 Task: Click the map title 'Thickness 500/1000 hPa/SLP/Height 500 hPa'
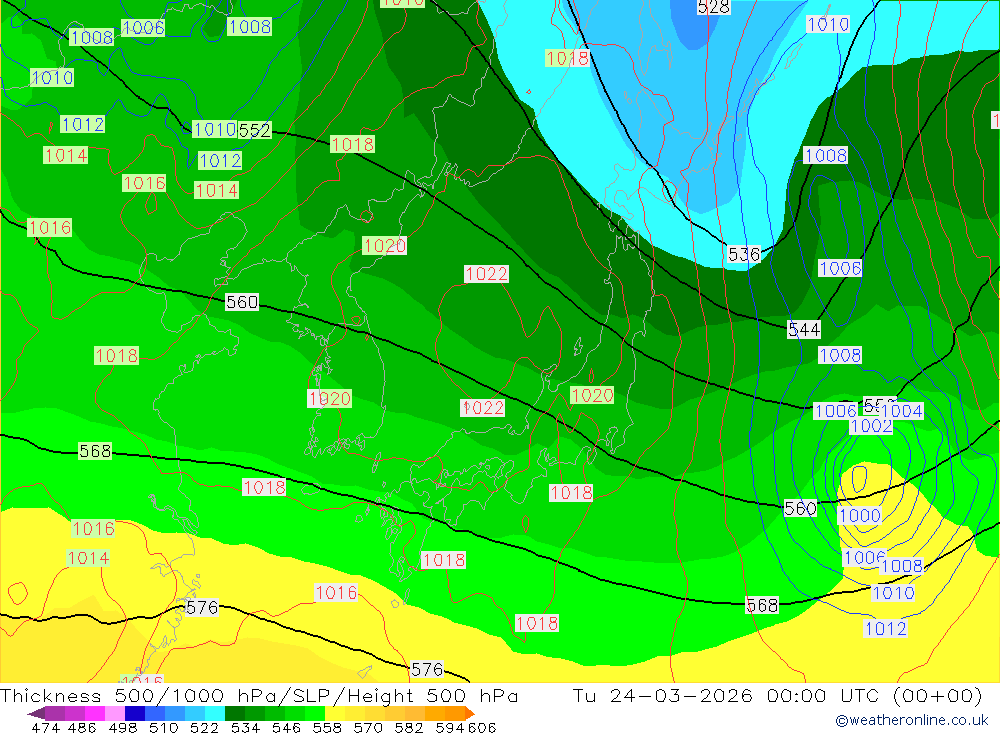(259, 695)
